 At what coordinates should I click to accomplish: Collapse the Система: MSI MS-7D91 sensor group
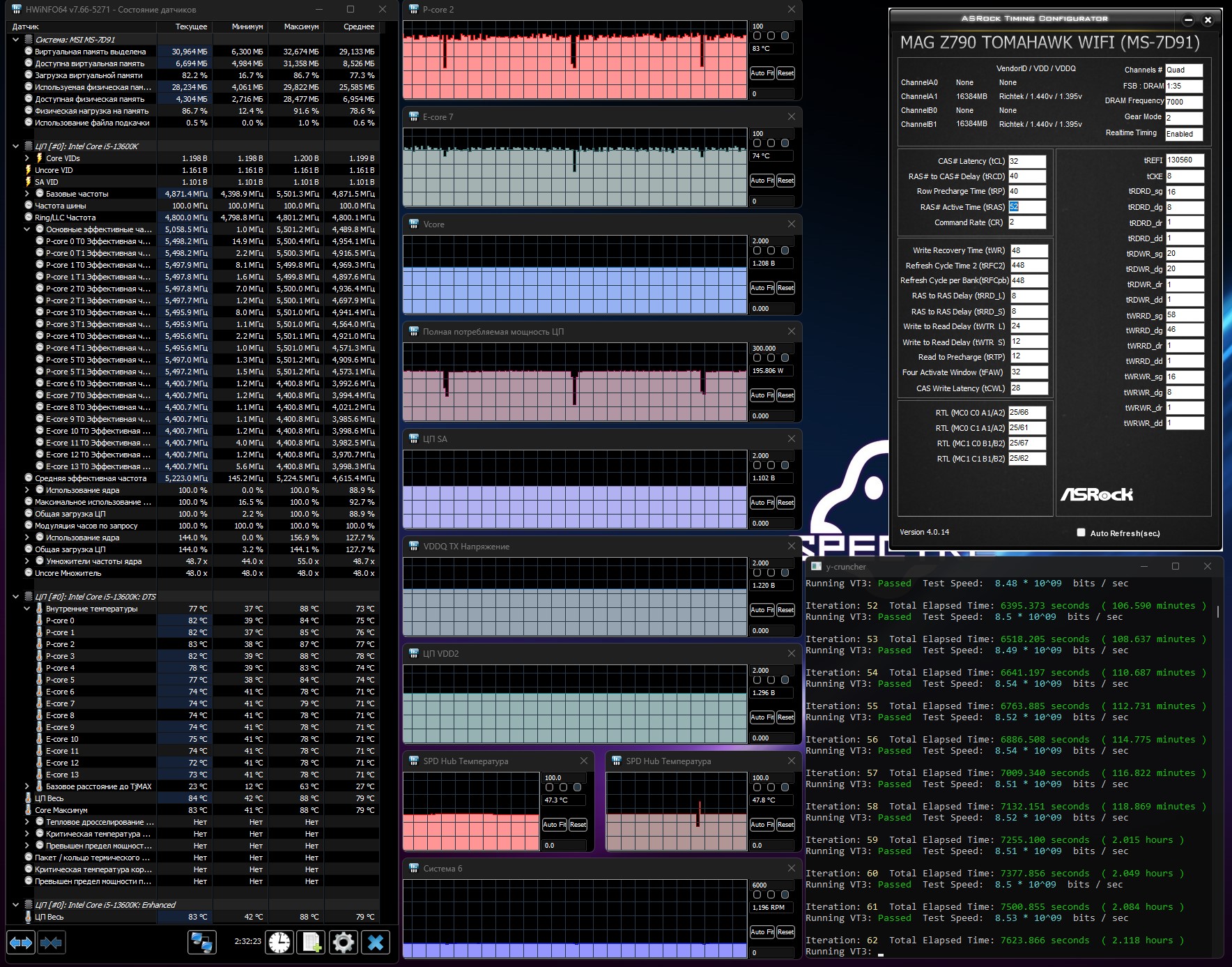16,40
